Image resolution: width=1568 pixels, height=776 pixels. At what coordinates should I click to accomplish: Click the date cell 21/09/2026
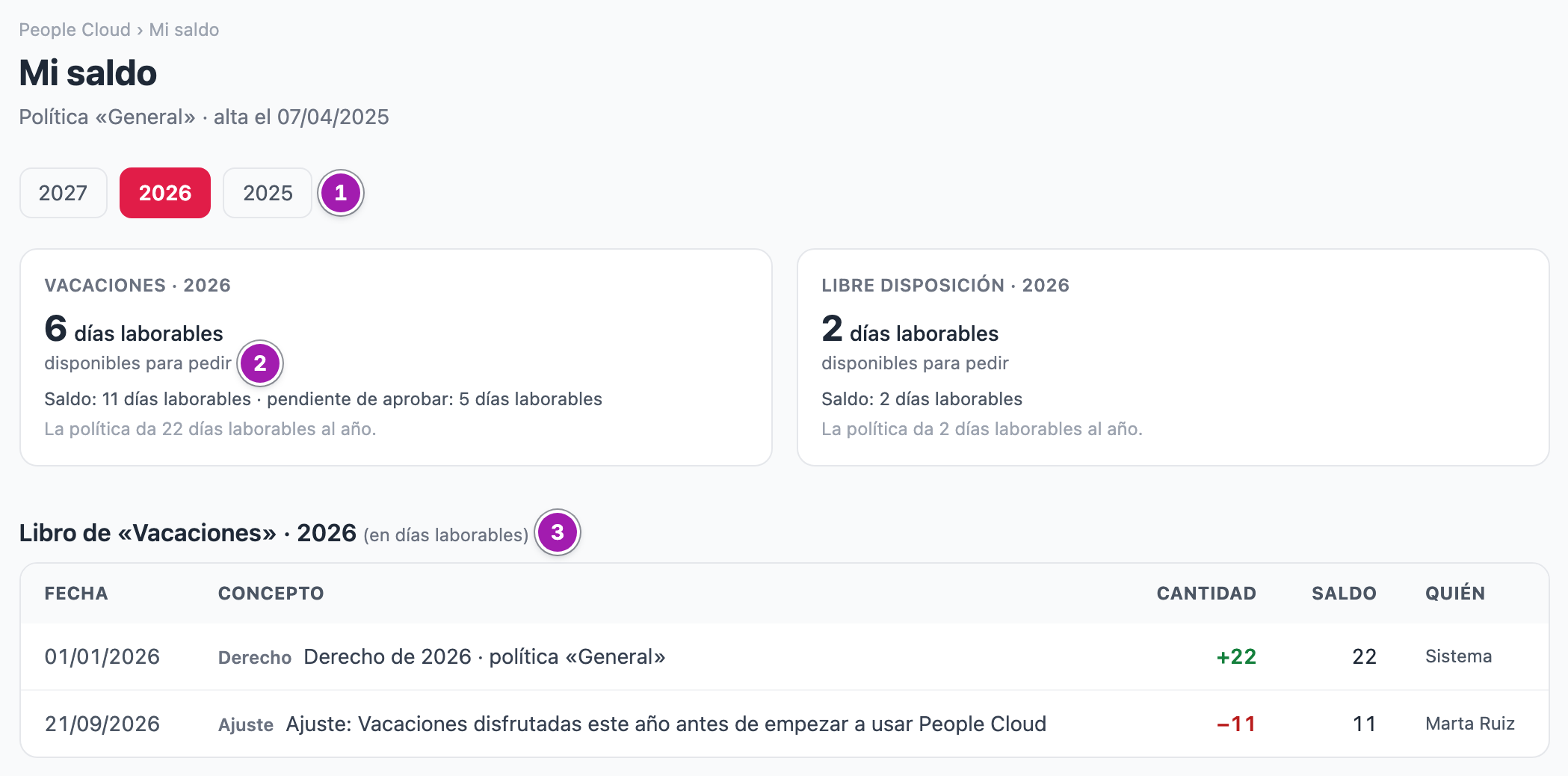pyautogui.click(x=102, y=724)
